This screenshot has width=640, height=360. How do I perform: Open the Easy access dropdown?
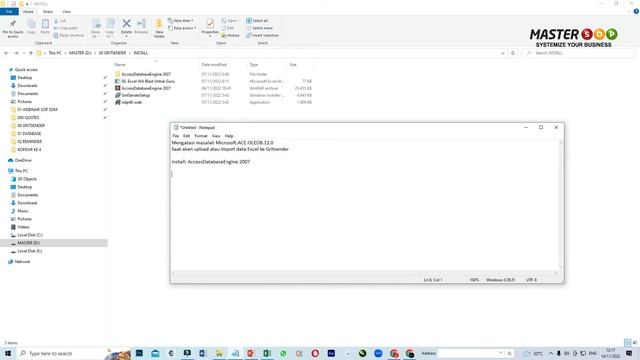pyautogui.click(x=182, y=28)
